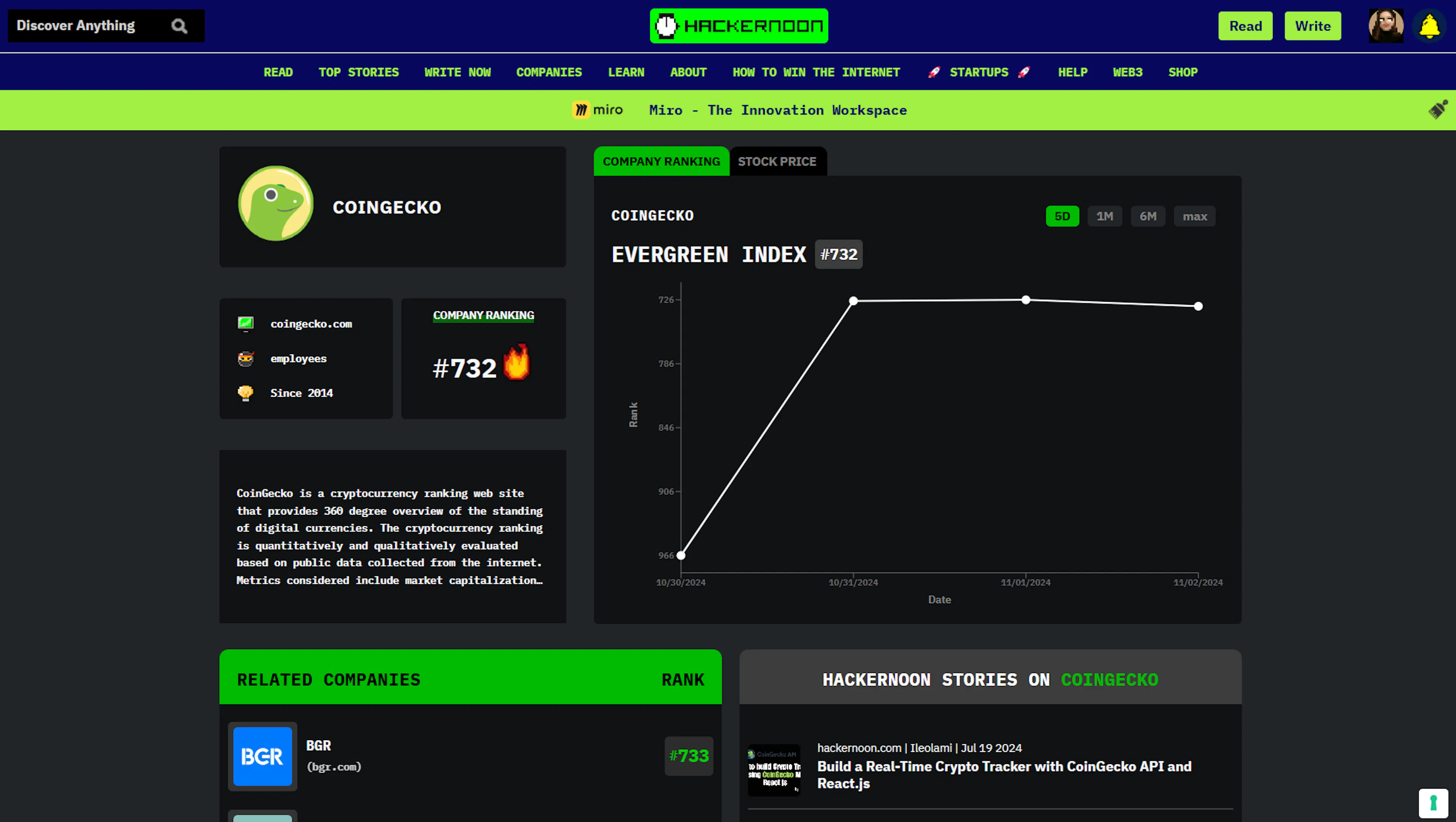Open the user profile avatar
Viewport: 1456px width, 822px height.
tap(1386, 26)
